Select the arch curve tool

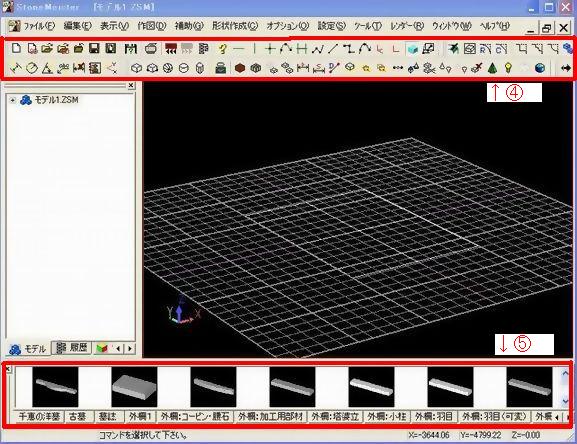(365, 49)
